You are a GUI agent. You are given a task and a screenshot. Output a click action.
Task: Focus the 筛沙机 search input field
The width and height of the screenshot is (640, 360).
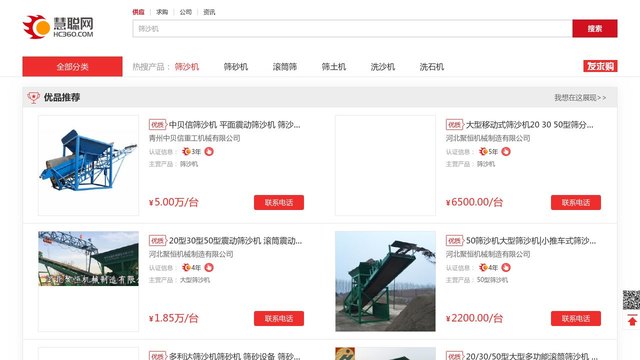click(352, 29)
